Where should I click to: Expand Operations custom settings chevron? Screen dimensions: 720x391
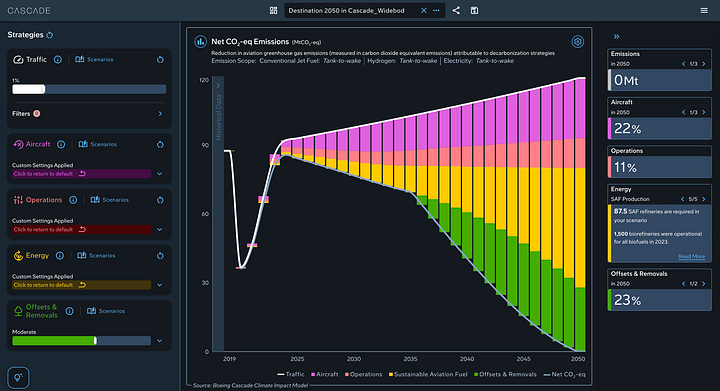click(160, 229)
